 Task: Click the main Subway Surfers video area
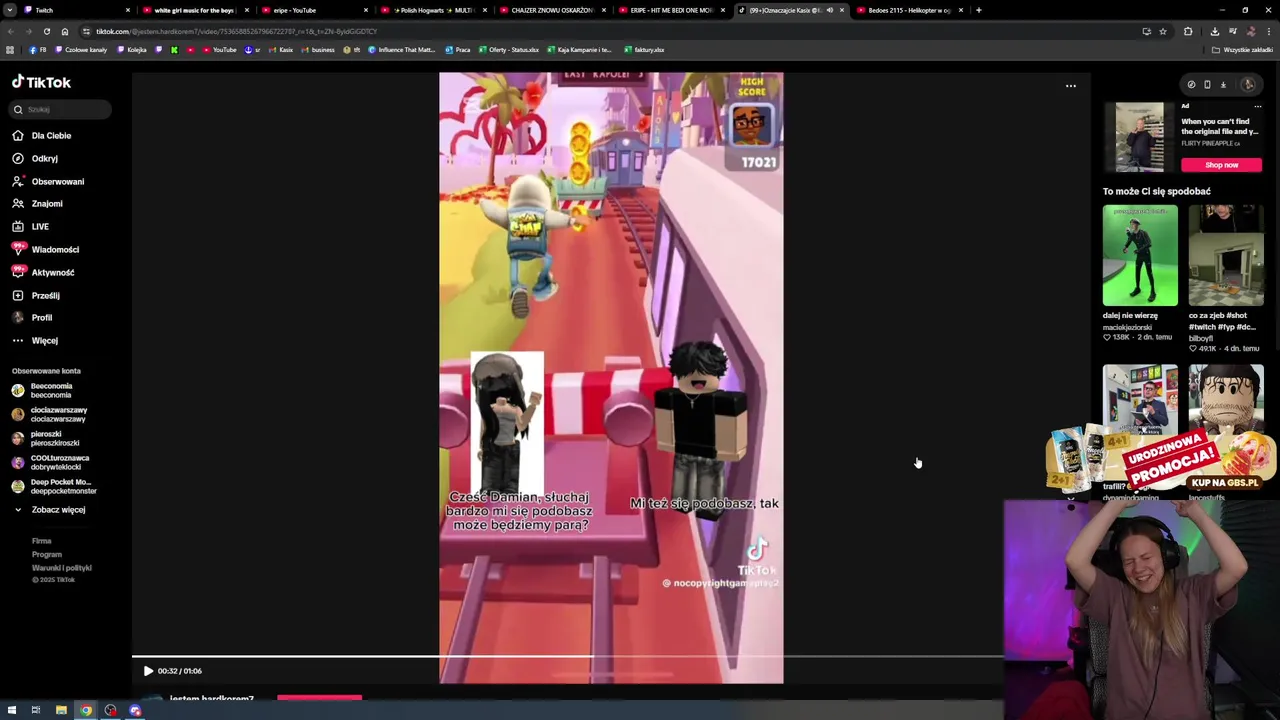coord(611,377)
